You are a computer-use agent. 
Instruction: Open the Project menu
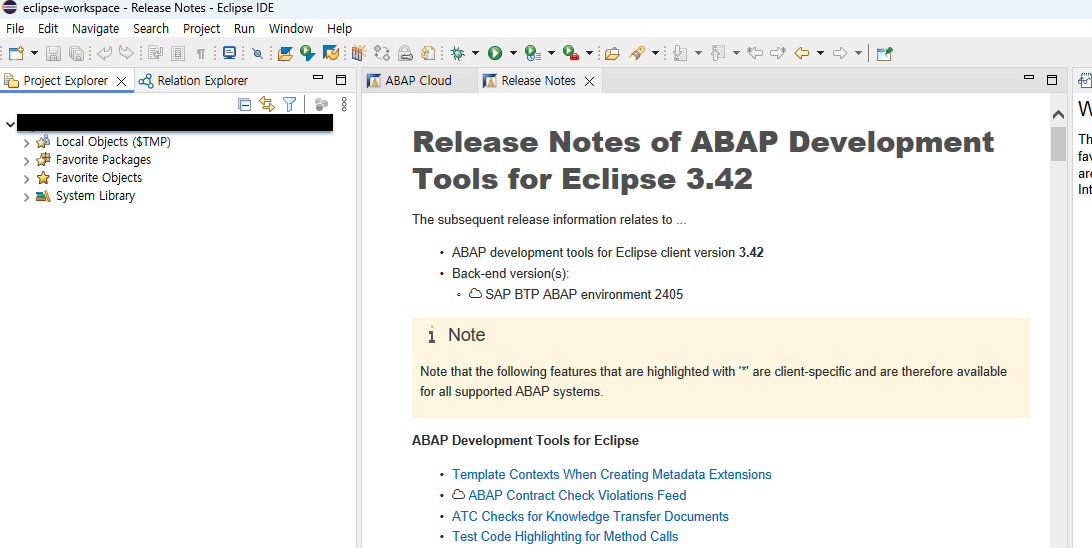(201, 29)
